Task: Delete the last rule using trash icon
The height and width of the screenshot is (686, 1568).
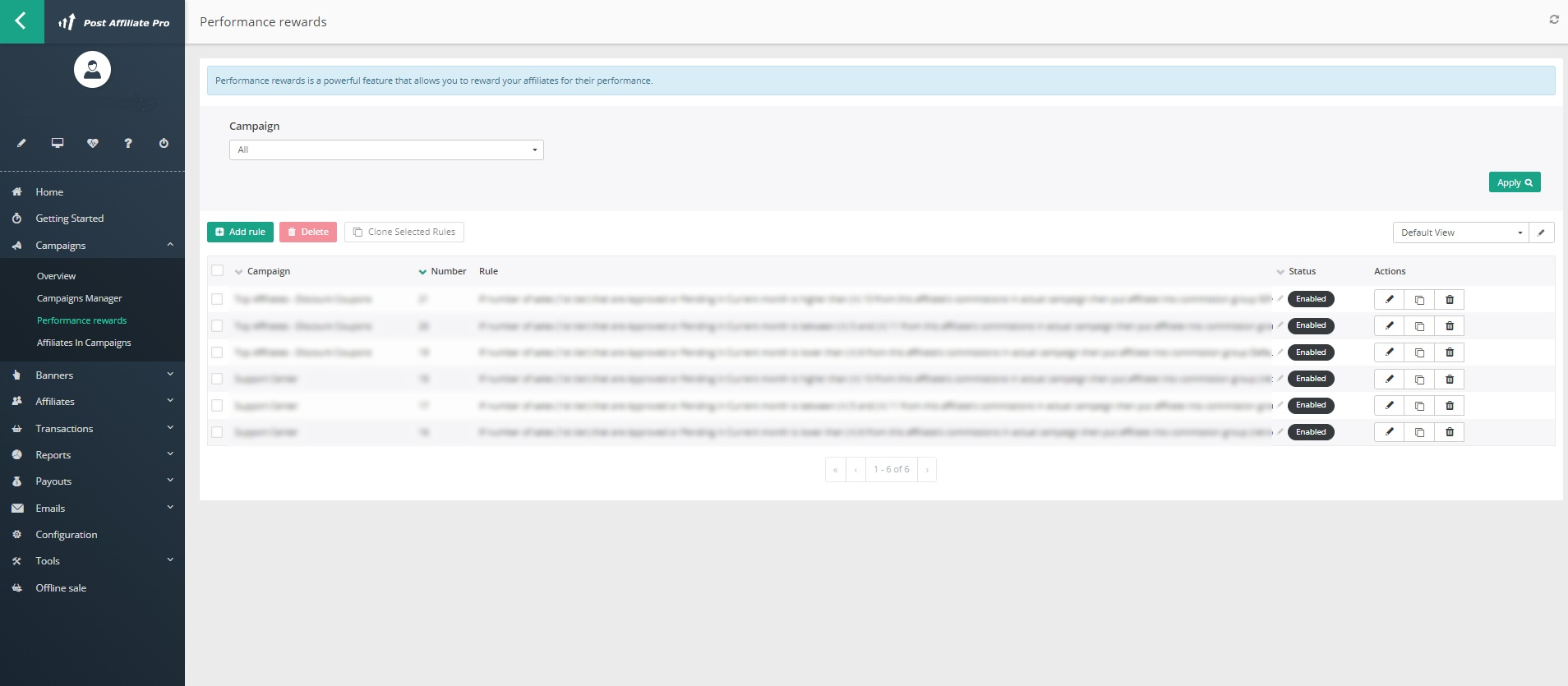Action: [x=1450, y=432]
